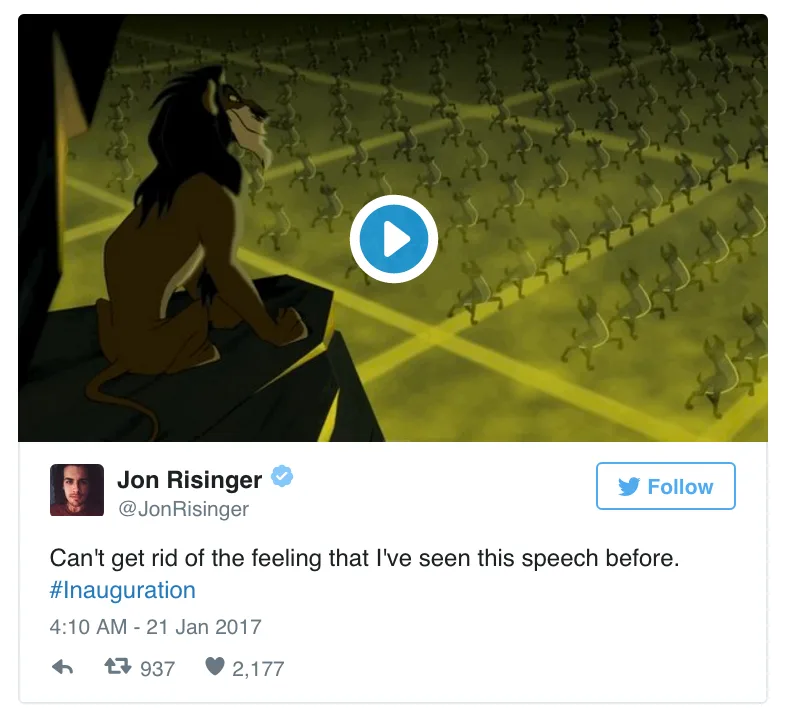
Task: Open the #Inauguration hashtag link
Action: click(x=123, y=590)
